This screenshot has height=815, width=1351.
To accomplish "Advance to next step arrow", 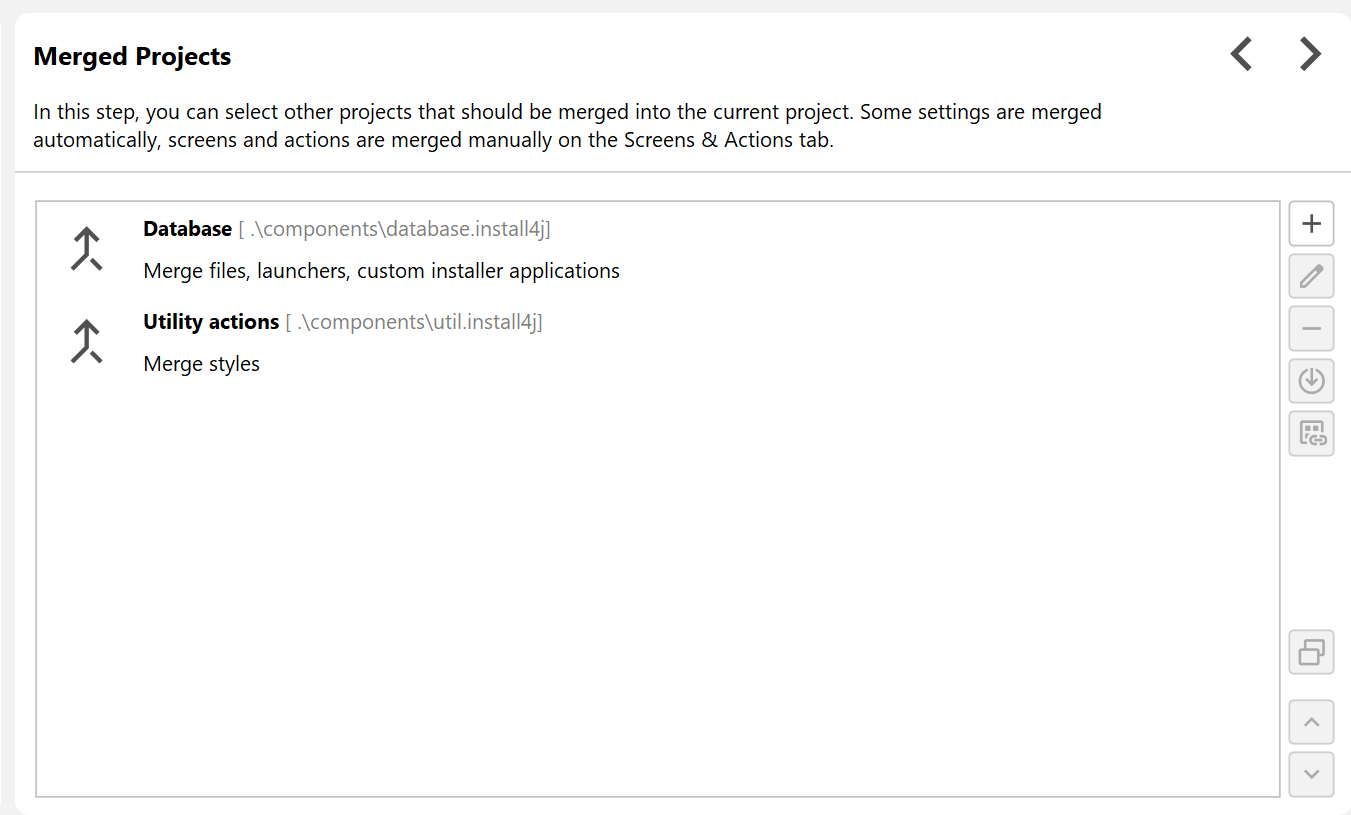I will point(1310,54).
